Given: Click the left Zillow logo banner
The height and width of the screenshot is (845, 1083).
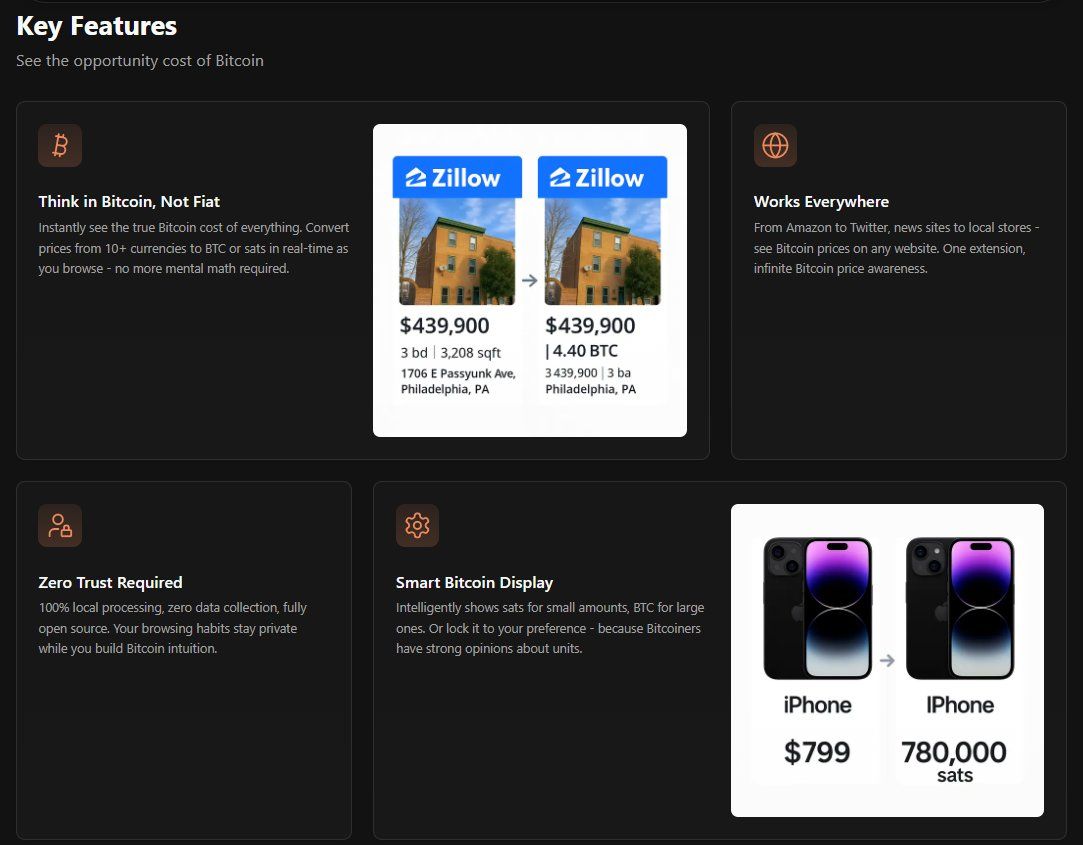Looking at the screenshot, I should 457,177.
